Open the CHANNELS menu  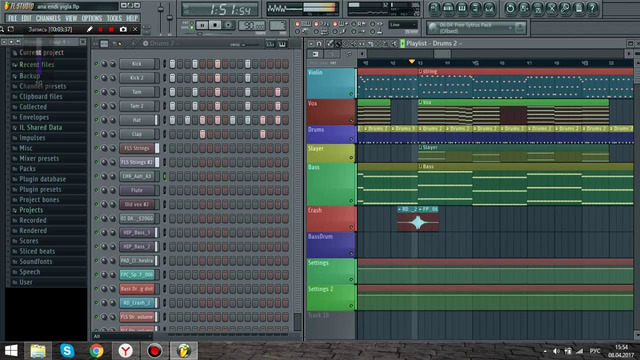48,18
